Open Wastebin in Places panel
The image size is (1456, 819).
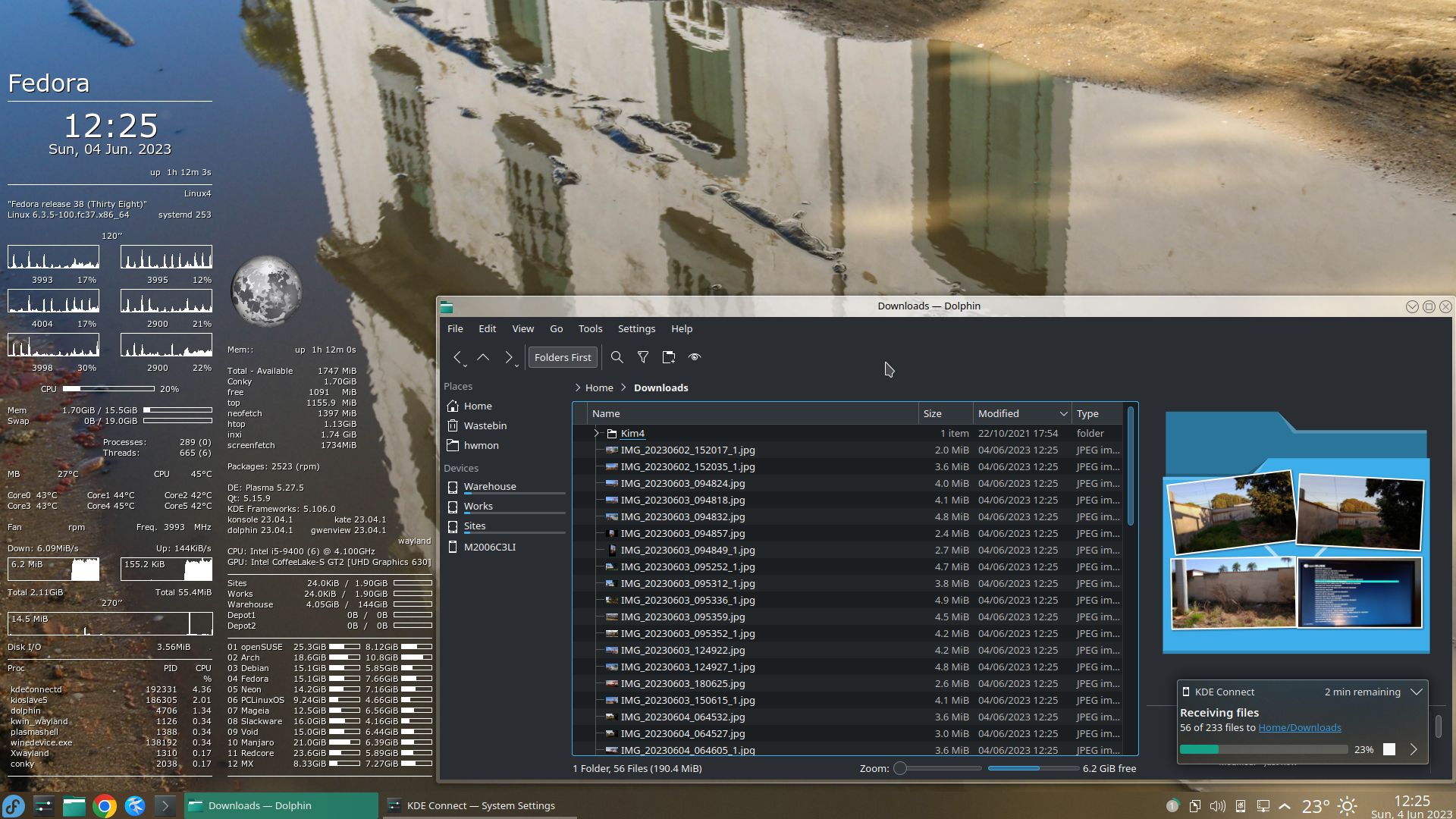485,426
